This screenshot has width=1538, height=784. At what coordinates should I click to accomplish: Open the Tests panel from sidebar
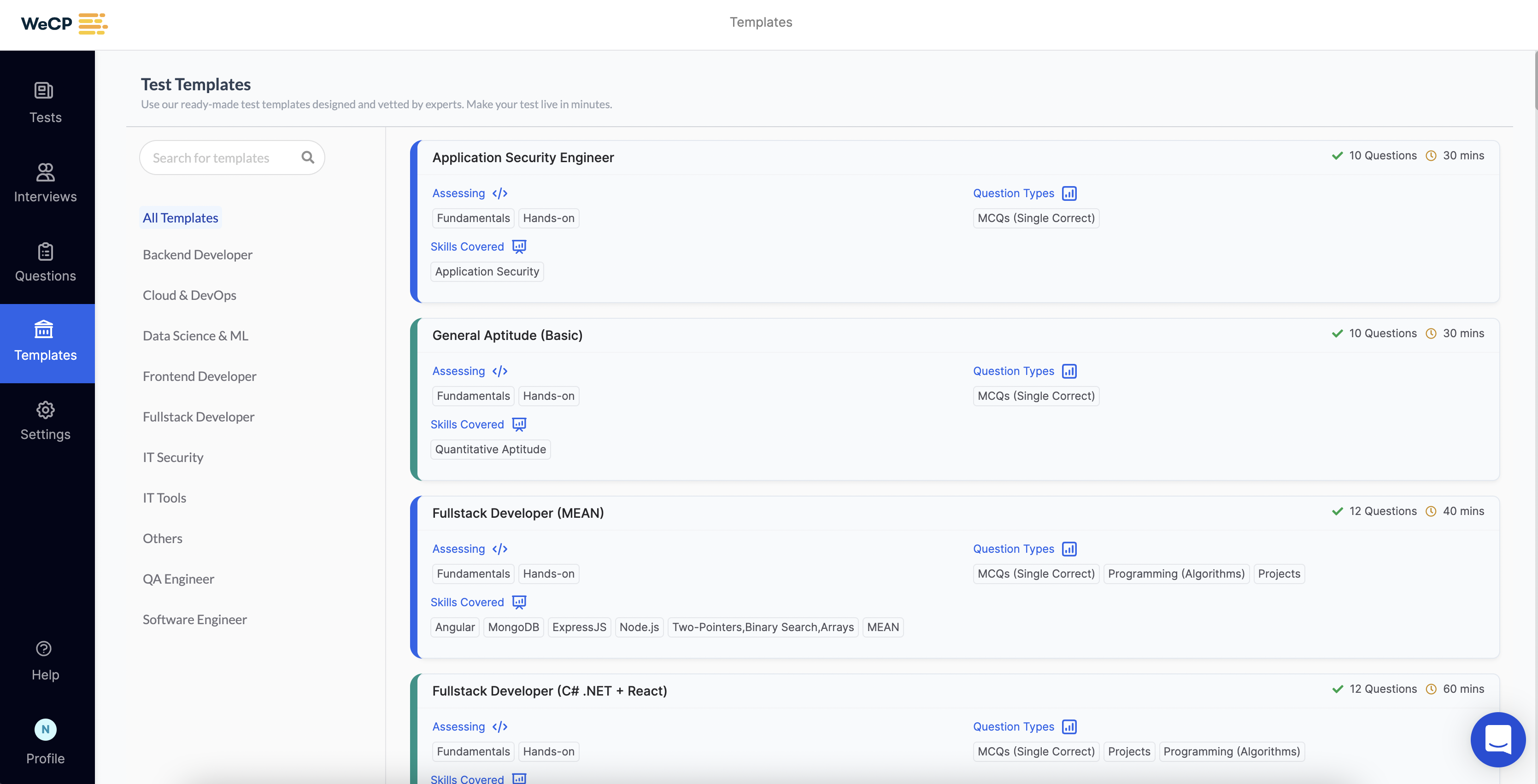click(45, 101)
